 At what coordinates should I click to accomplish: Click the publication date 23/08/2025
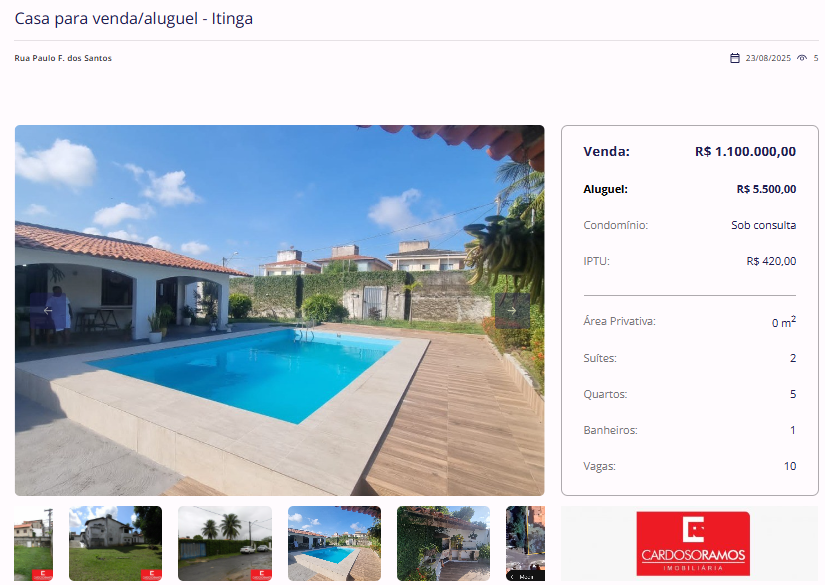tap(768, 58)
